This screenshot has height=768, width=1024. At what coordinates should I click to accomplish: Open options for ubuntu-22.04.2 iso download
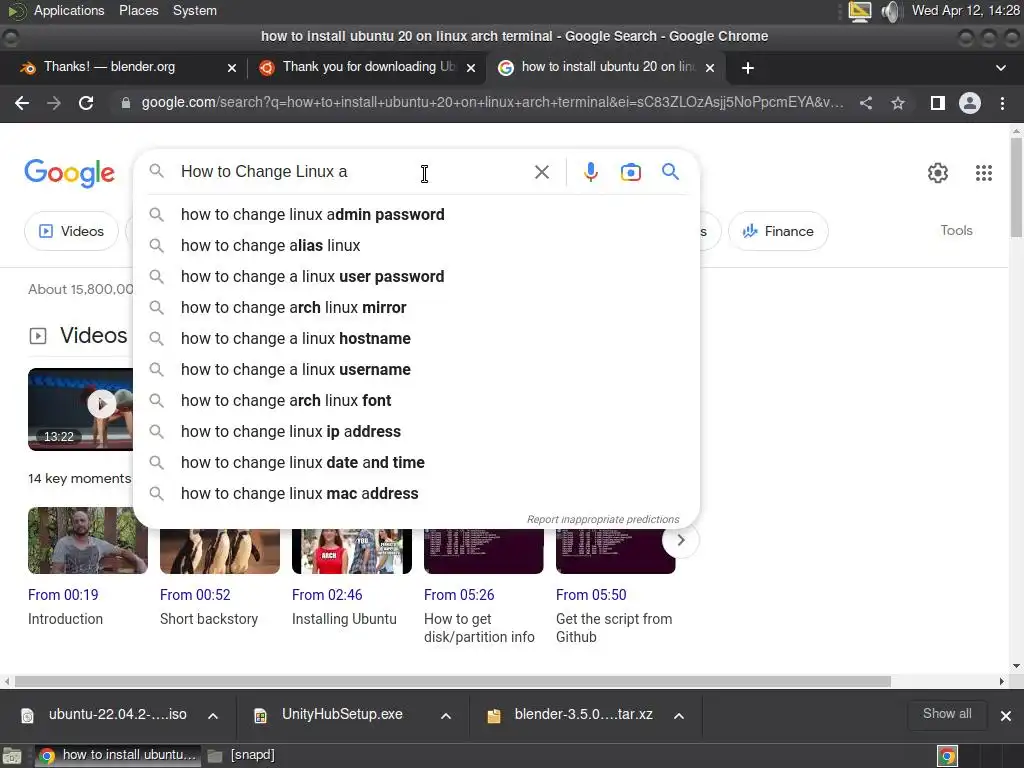pyautogui.click(x=213, y=716)
